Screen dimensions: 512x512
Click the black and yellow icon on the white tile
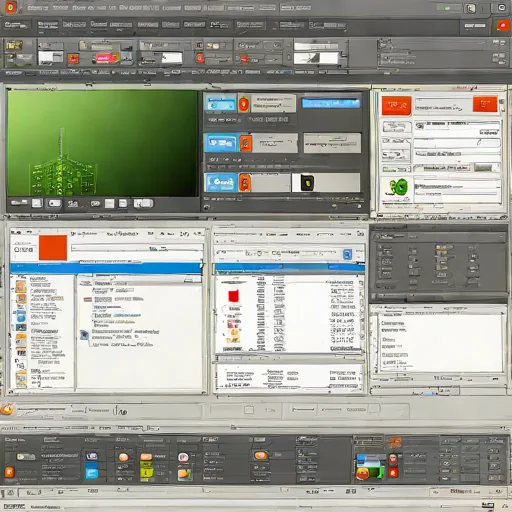click(307, 183)
